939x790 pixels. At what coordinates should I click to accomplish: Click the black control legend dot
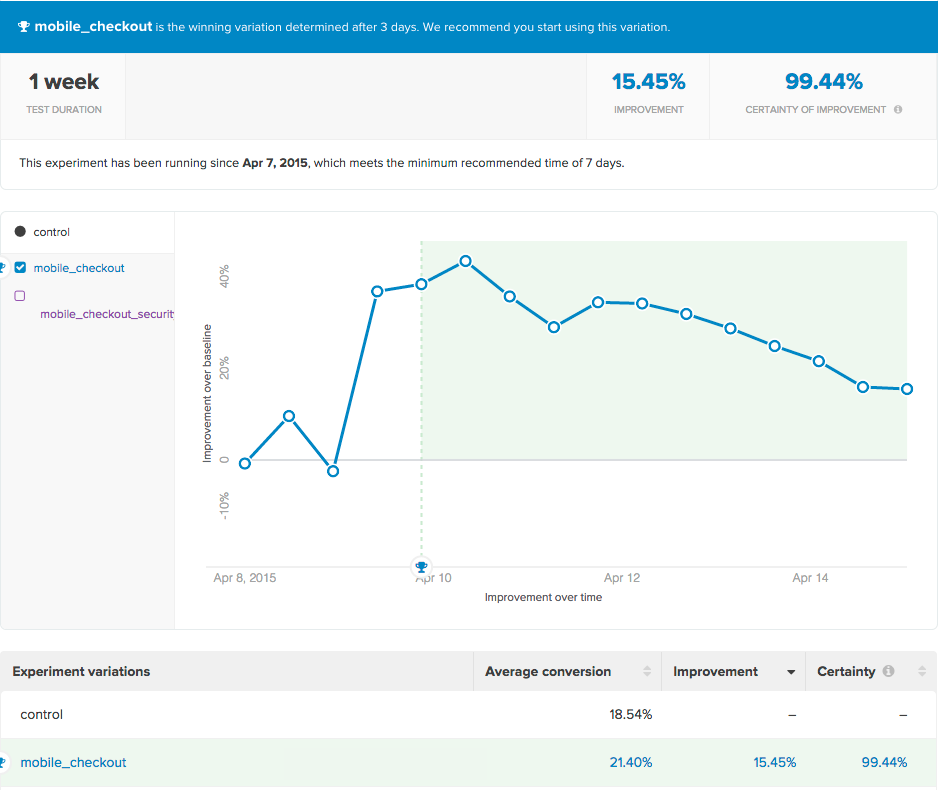point(20,232)
